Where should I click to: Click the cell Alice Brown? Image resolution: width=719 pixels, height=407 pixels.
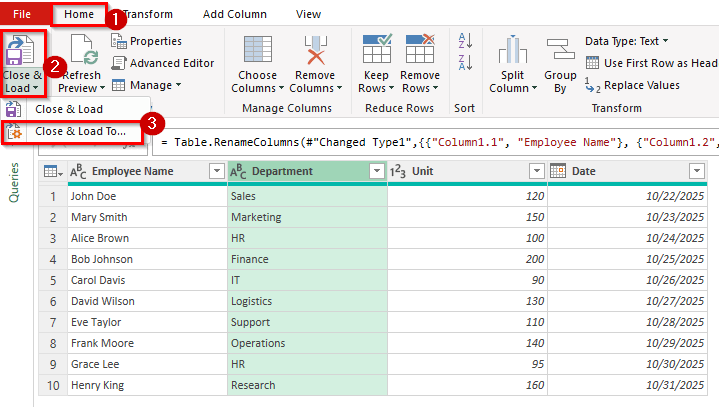tap(147, 239)
